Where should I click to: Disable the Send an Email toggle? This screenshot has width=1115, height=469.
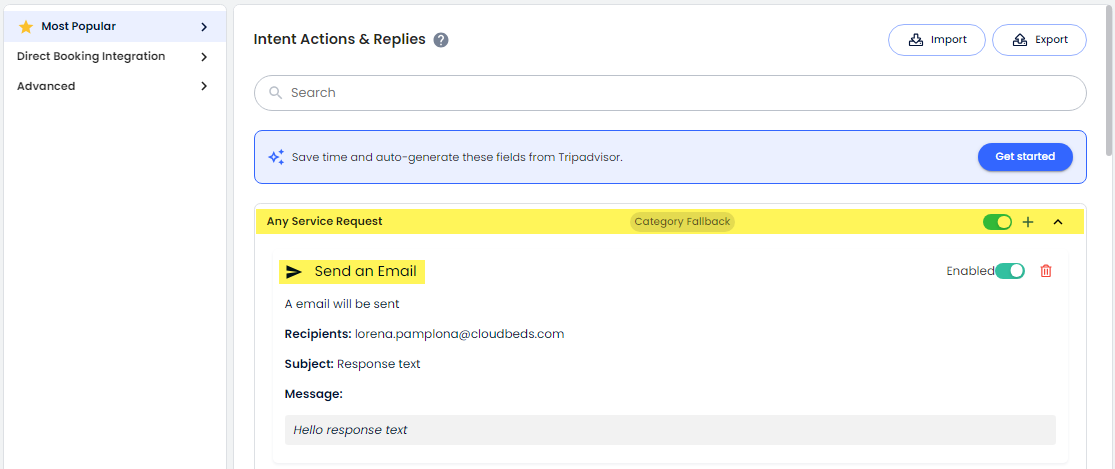tap(1010, 271)
